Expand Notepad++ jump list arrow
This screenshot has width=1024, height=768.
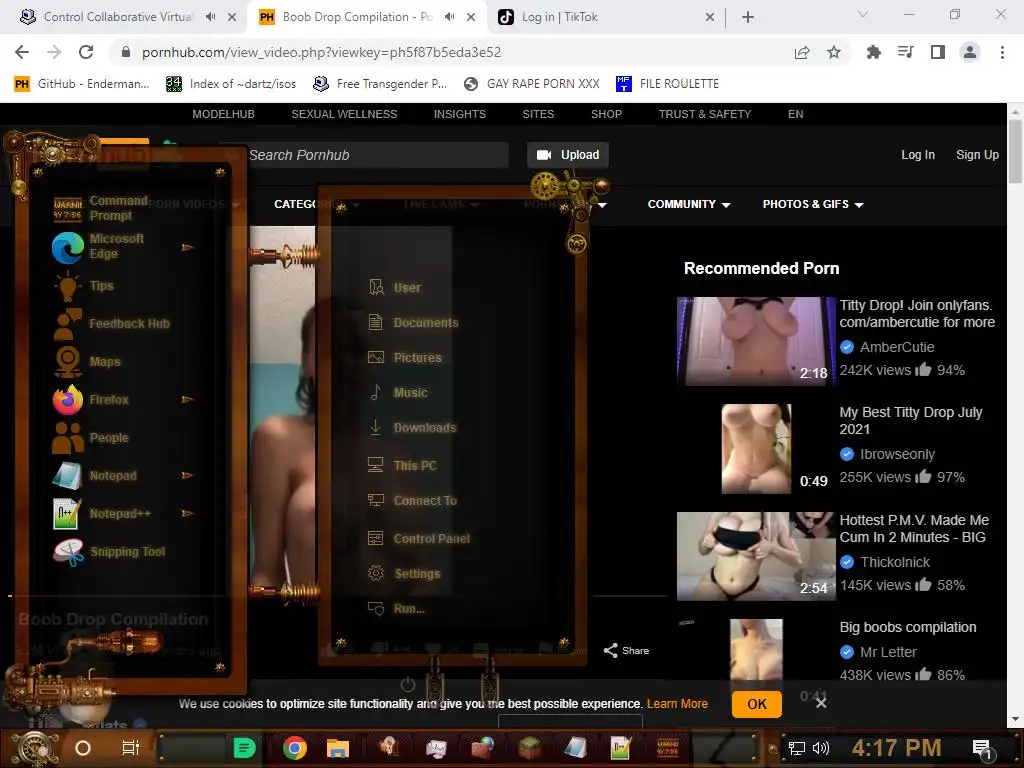click(187, 513)
